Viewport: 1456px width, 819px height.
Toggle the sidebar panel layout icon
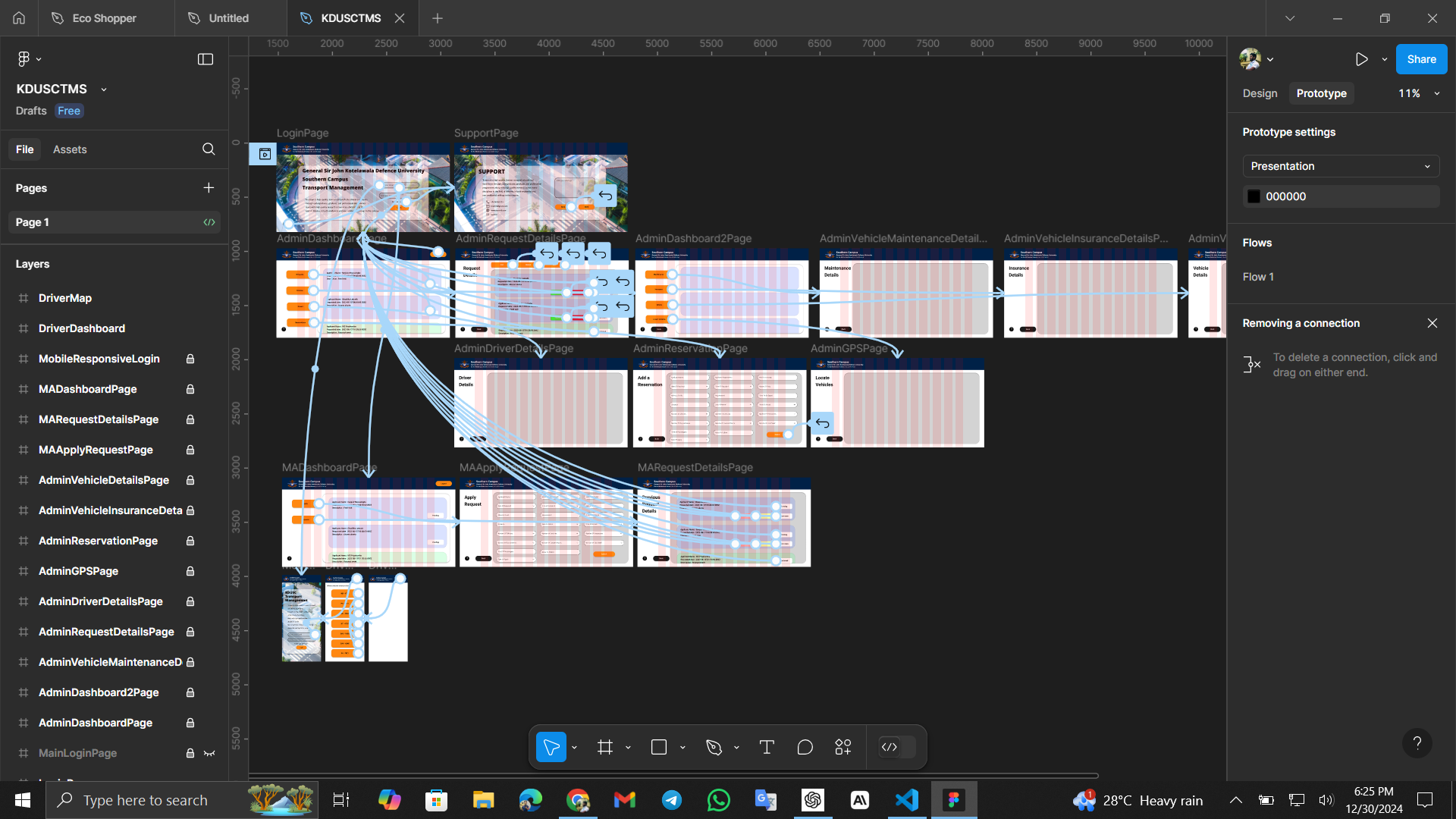(206, 59)
